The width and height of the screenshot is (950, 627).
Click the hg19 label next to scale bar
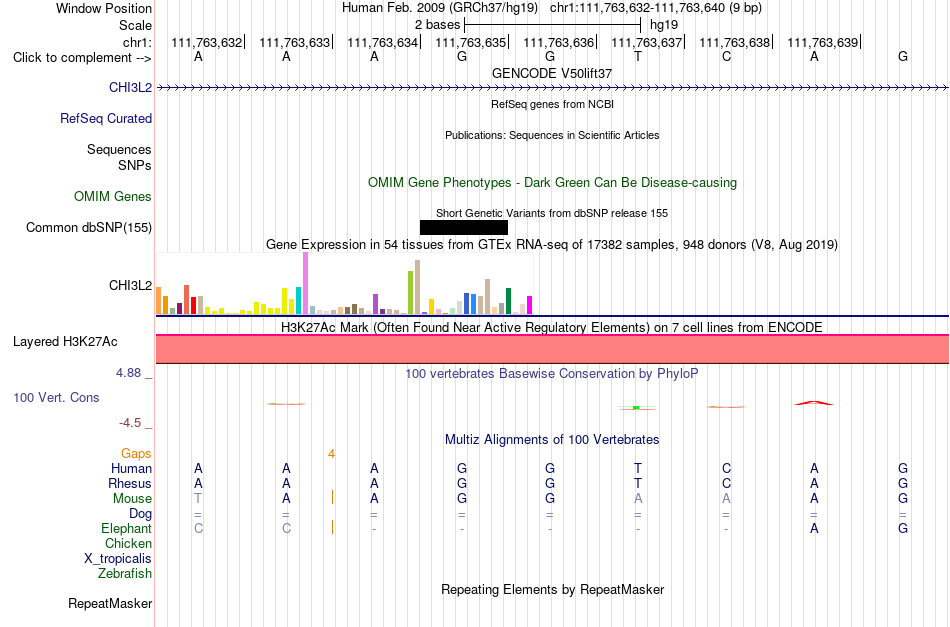pos(664,25)
